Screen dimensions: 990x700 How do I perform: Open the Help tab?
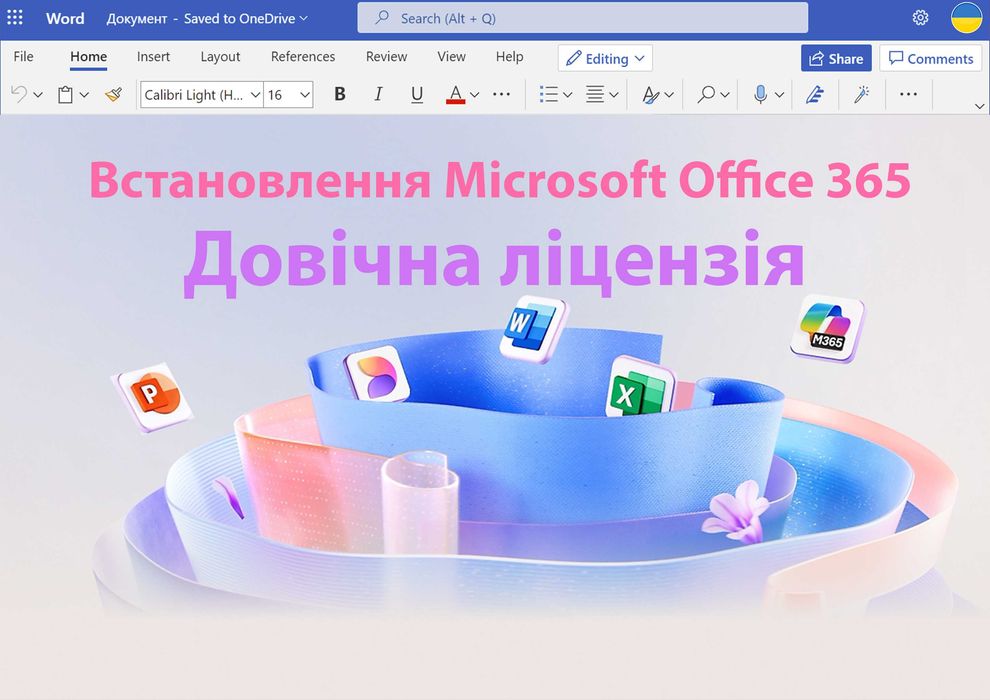[510, 57]
